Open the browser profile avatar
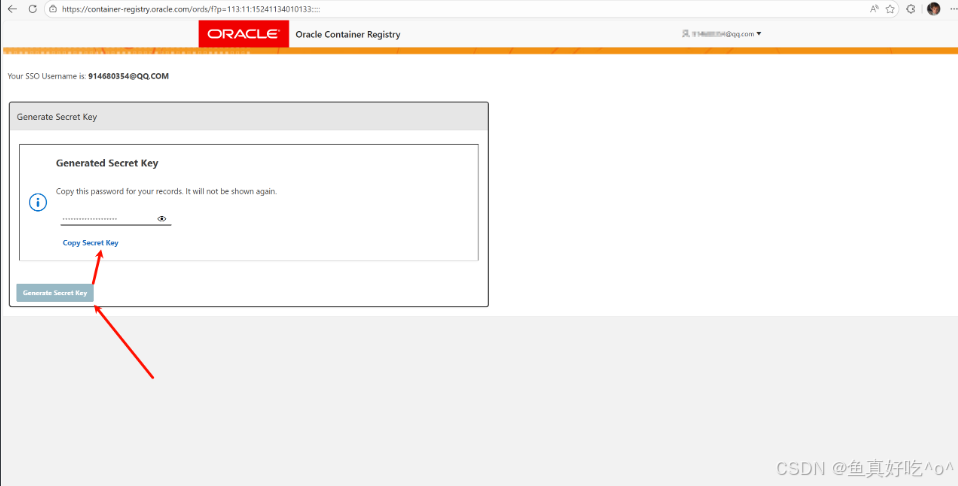The image size is (958, 486). click(x=933, y=9)
